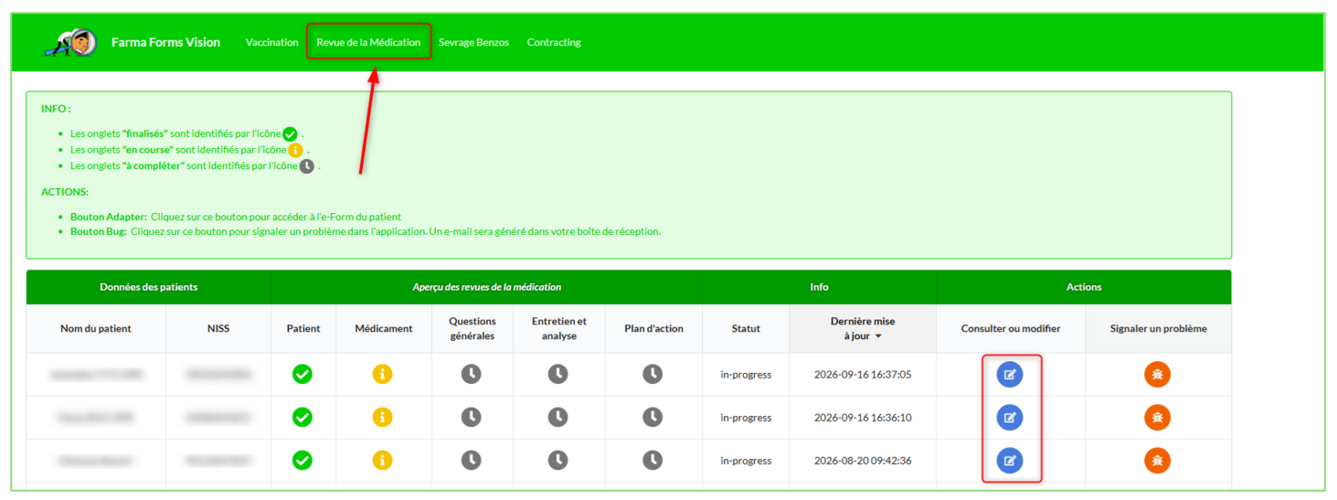
Task: Click Patient green check in 09:42:36 row
Action: [x=302, y=460]
